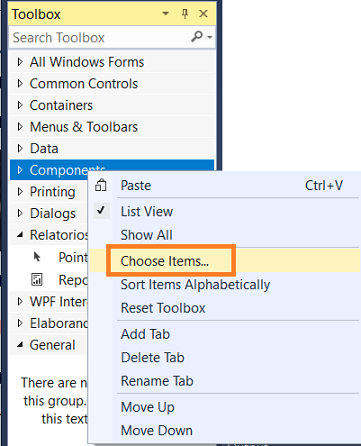Click Add Tab in the context menu
Viewport: 361px width, 446px height.
pyautogui.click(x=145, y=334)
